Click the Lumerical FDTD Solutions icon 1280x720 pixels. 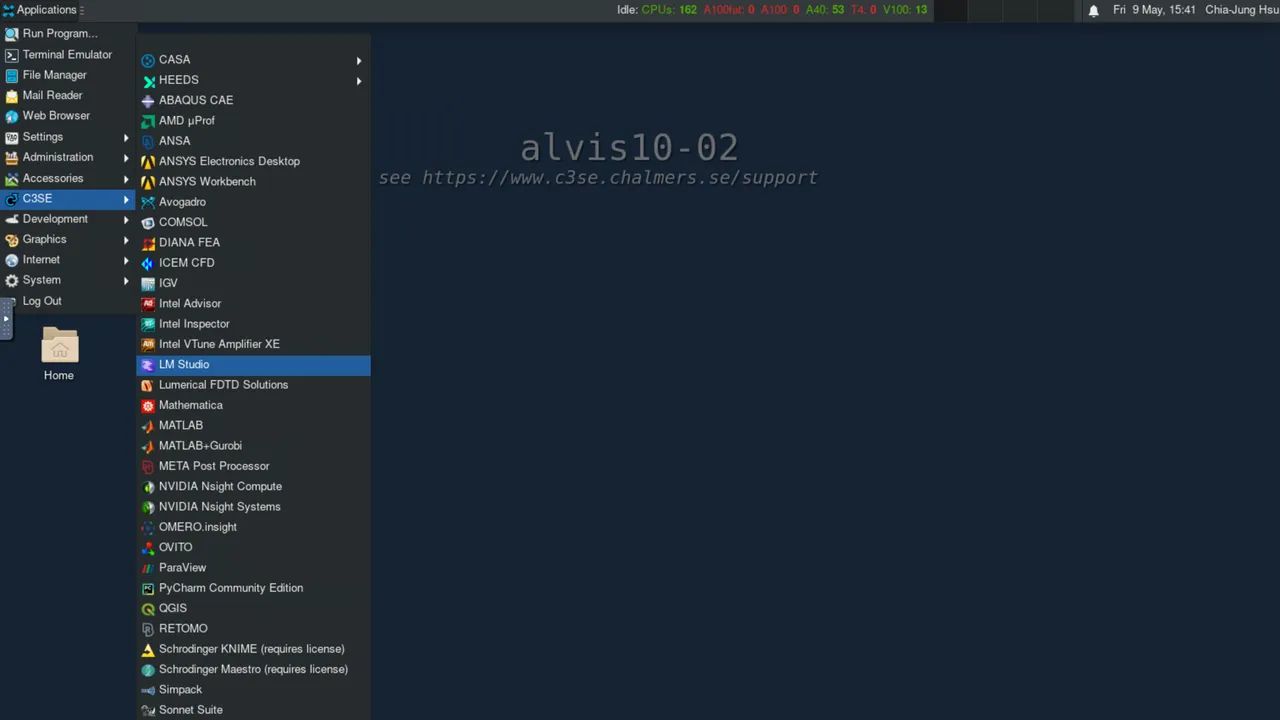tap(148, 385)
